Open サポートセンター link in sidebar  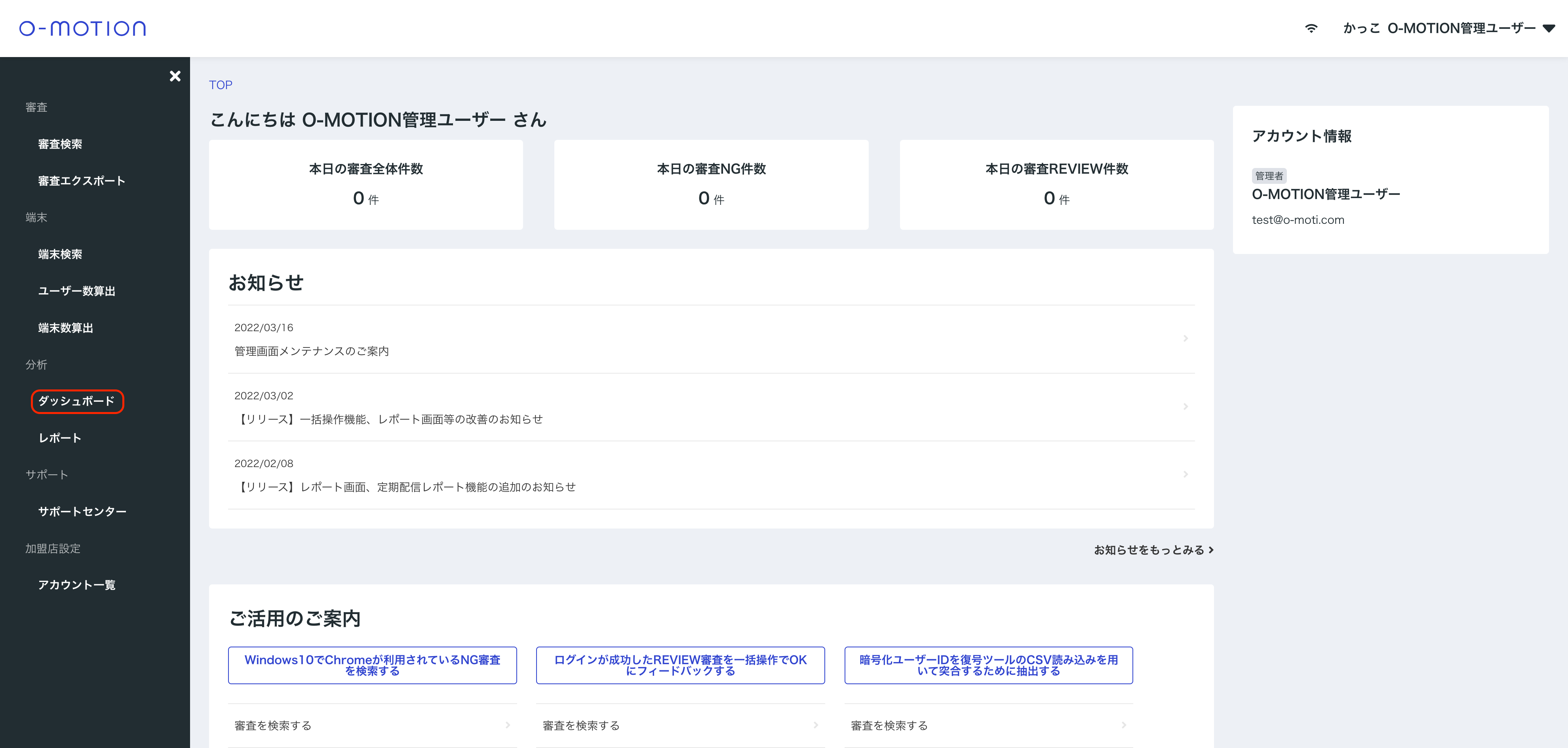point(82,511)
